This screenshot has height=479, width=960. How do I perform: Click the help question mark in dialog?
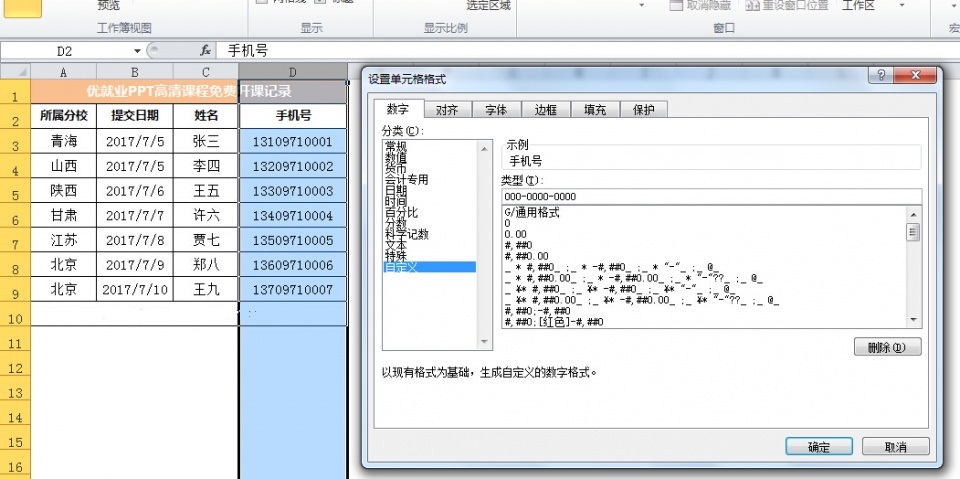[881, 76]
